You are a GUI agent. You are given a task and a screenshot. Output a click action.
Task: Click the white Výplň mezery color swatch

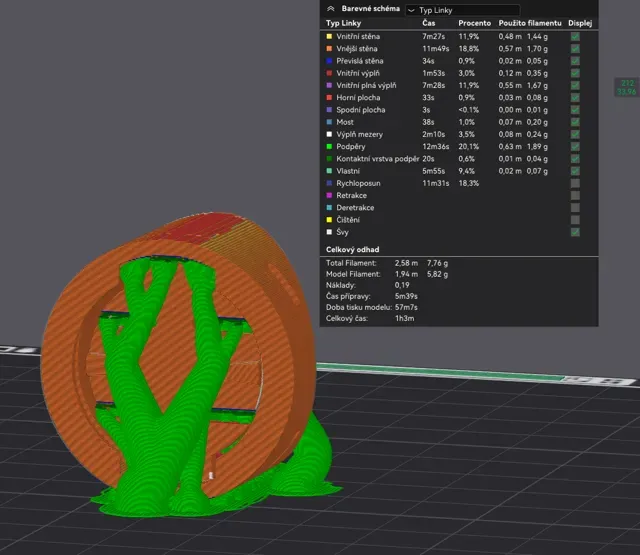pyautogui.click(x=329, y=134)
